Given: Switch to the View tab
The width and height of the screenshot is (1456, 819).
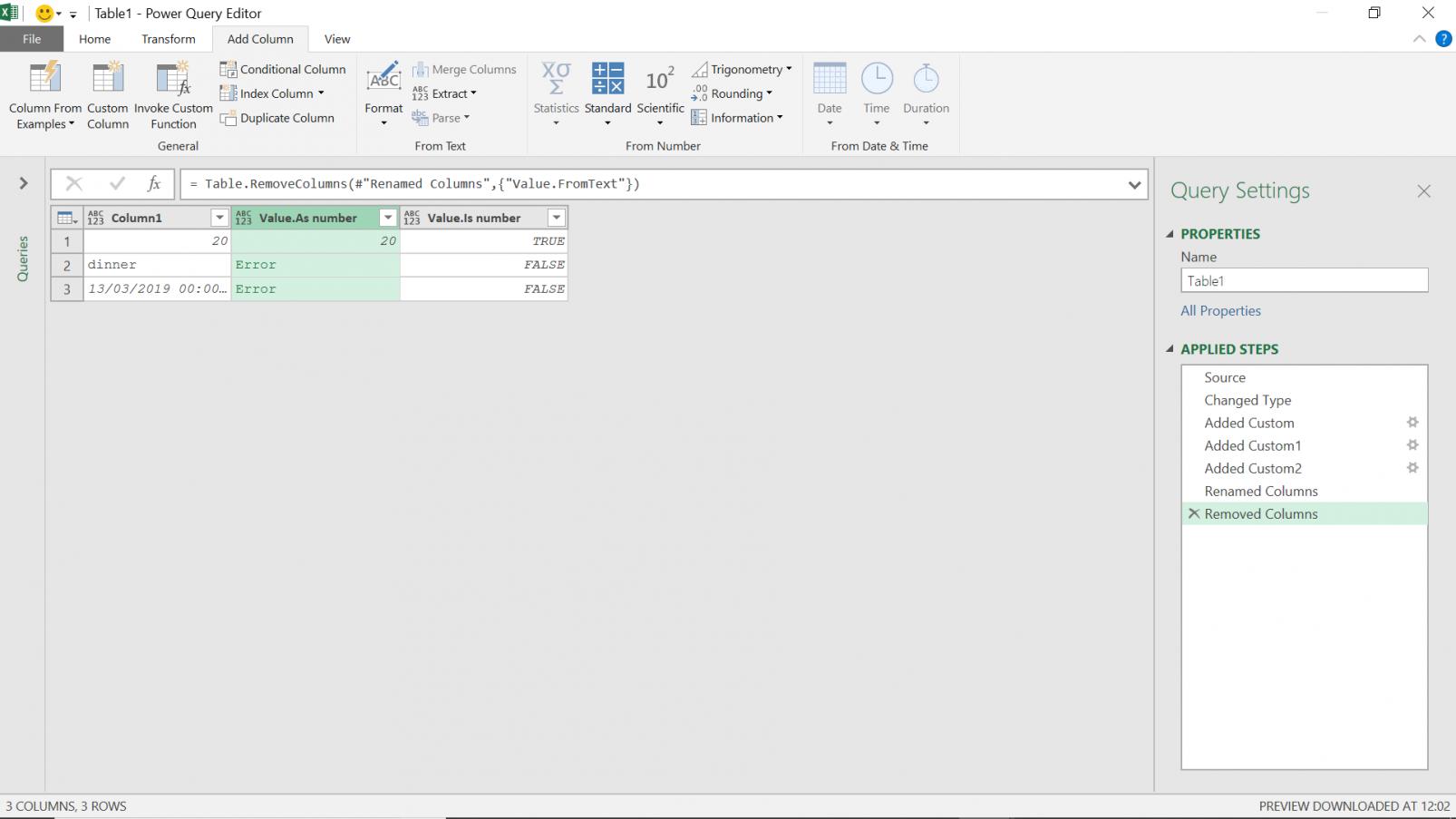Looking at the screenshot, I should (x=337, y=39).
